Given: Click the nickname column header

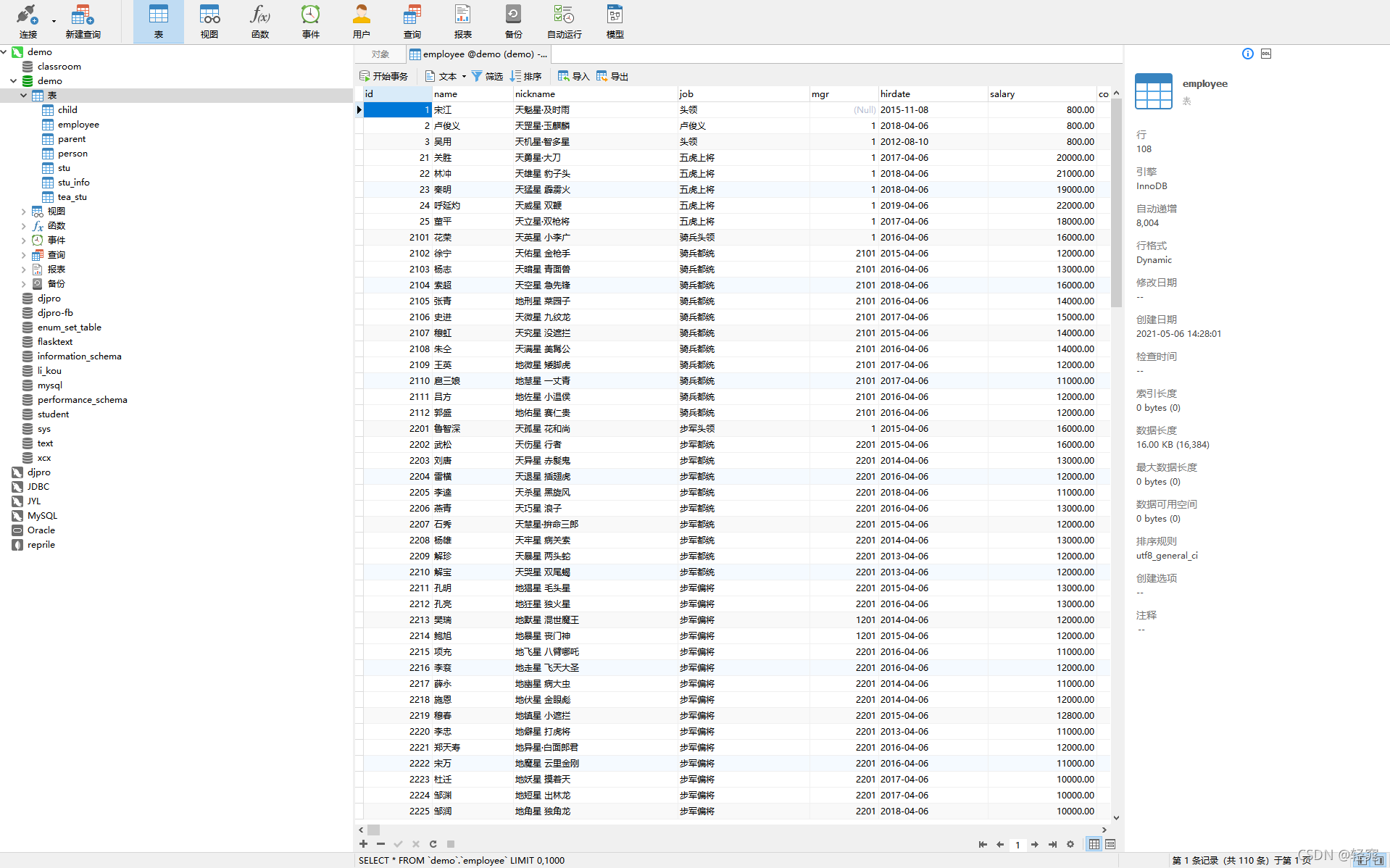Looking at the screenshot, I should tap(594, 94).
